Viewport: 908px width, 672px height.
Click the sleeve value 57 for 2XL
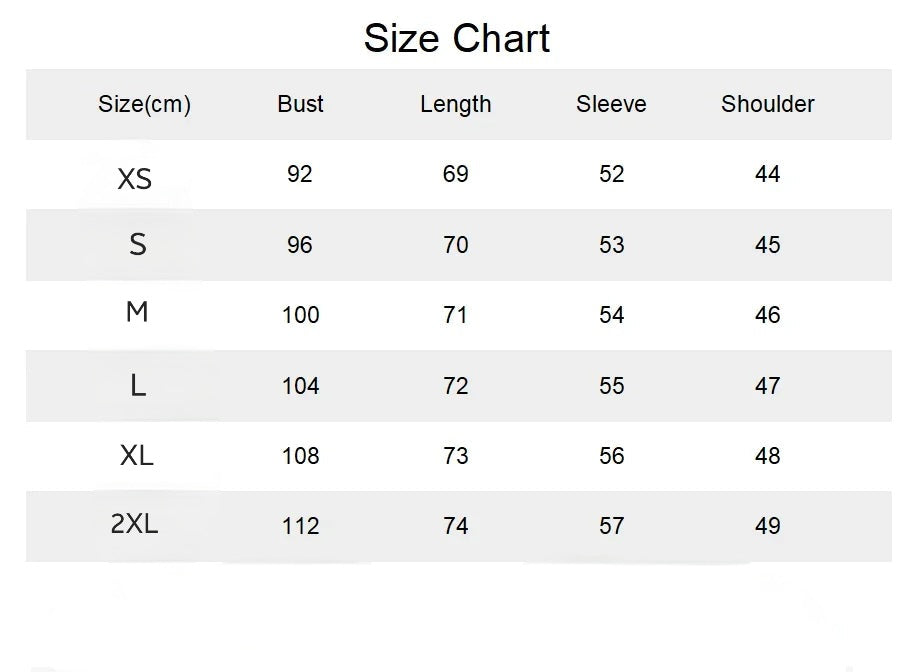pyautogui.click(x=611, y=526)
